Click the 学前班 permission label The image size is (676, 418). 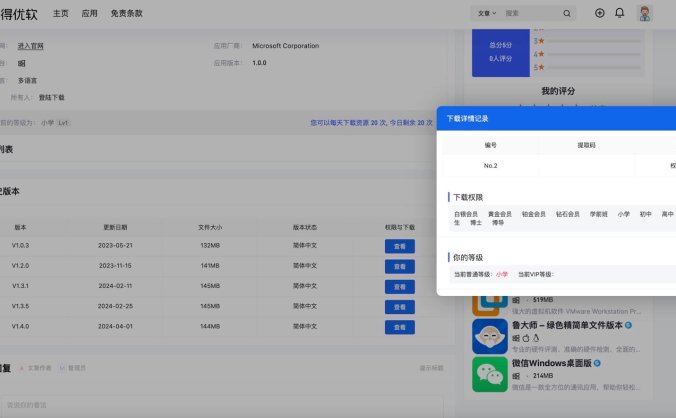pyautogui.click(x=598, y=214)
